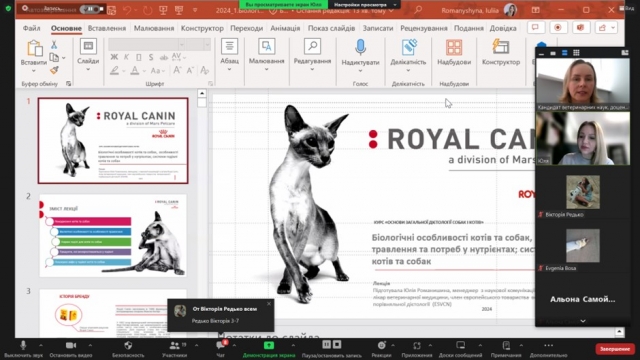Expand more participants chevron in video panel
640x360 pixels.
(x=583, y=321)
